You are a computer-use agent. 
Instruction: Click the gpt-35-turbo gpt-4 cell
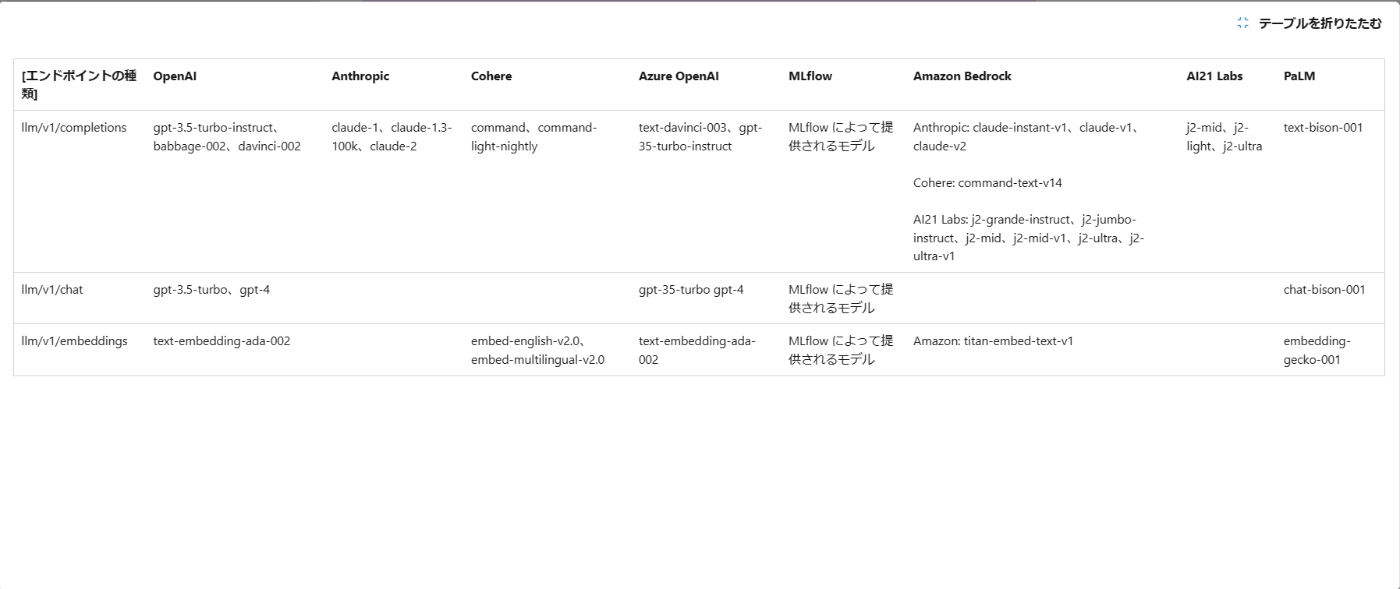pos(691,290)
